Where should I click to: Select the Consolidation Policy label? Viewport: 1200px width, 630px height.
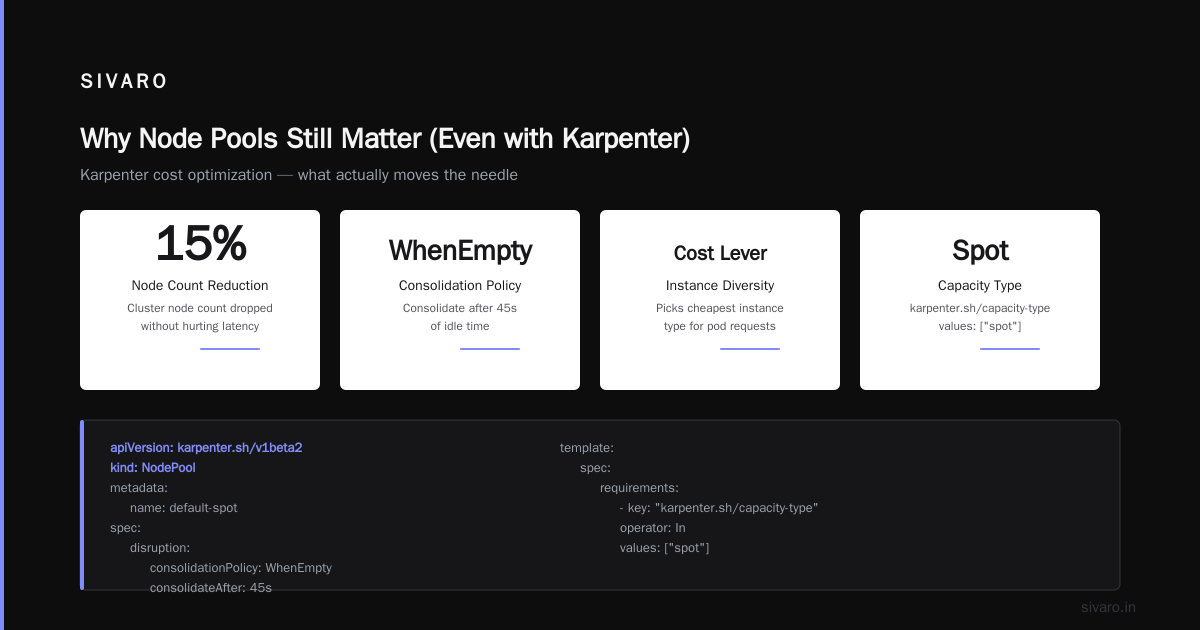pos(460,286)
